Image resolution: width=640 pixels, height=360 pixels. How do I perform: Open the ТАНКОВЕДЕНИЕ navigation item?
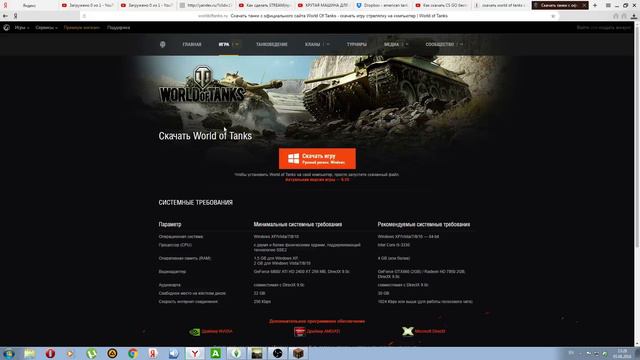point(272,44)
